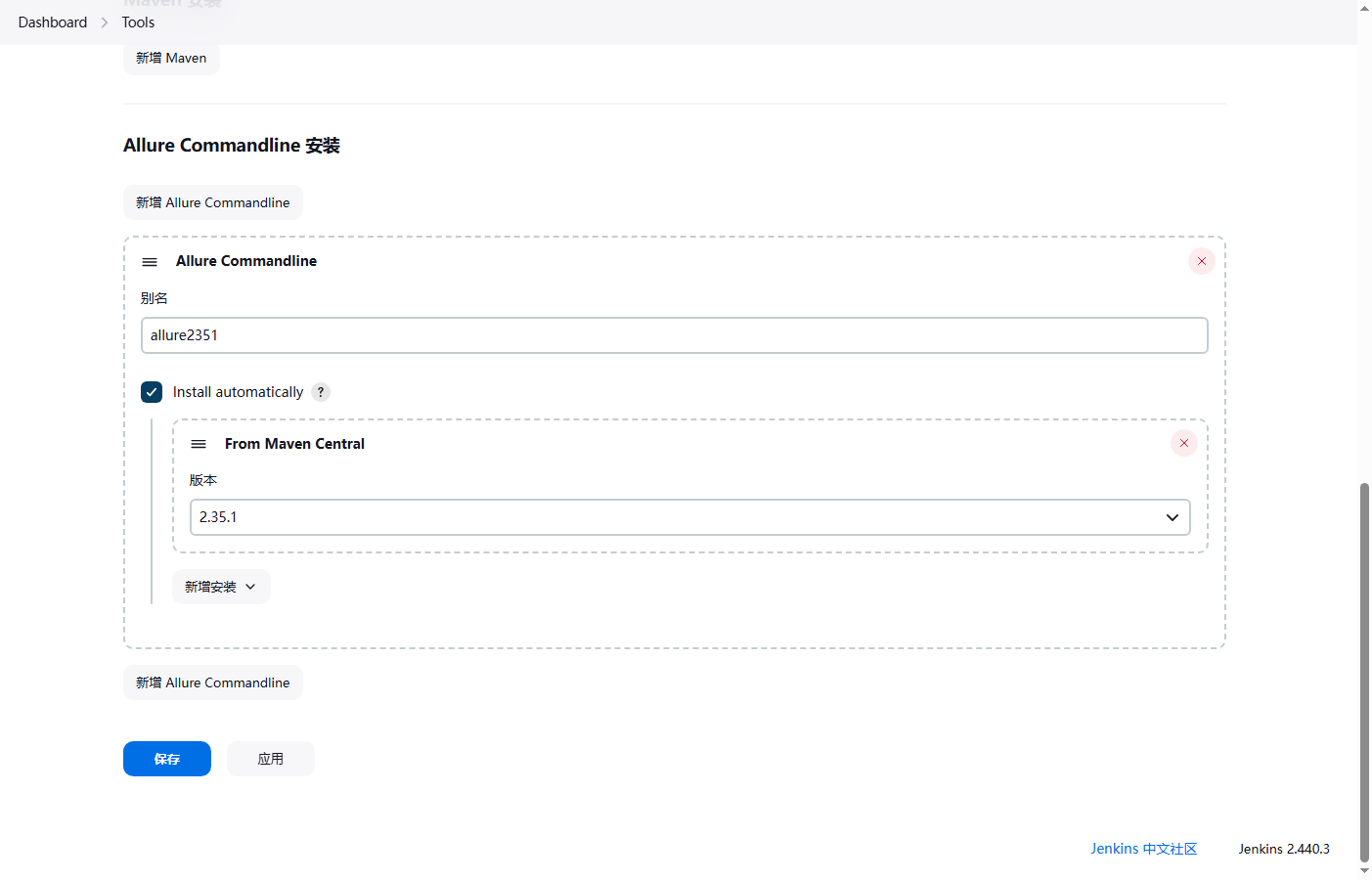
Task: Click the From Maven Central title
Action: 294,444
